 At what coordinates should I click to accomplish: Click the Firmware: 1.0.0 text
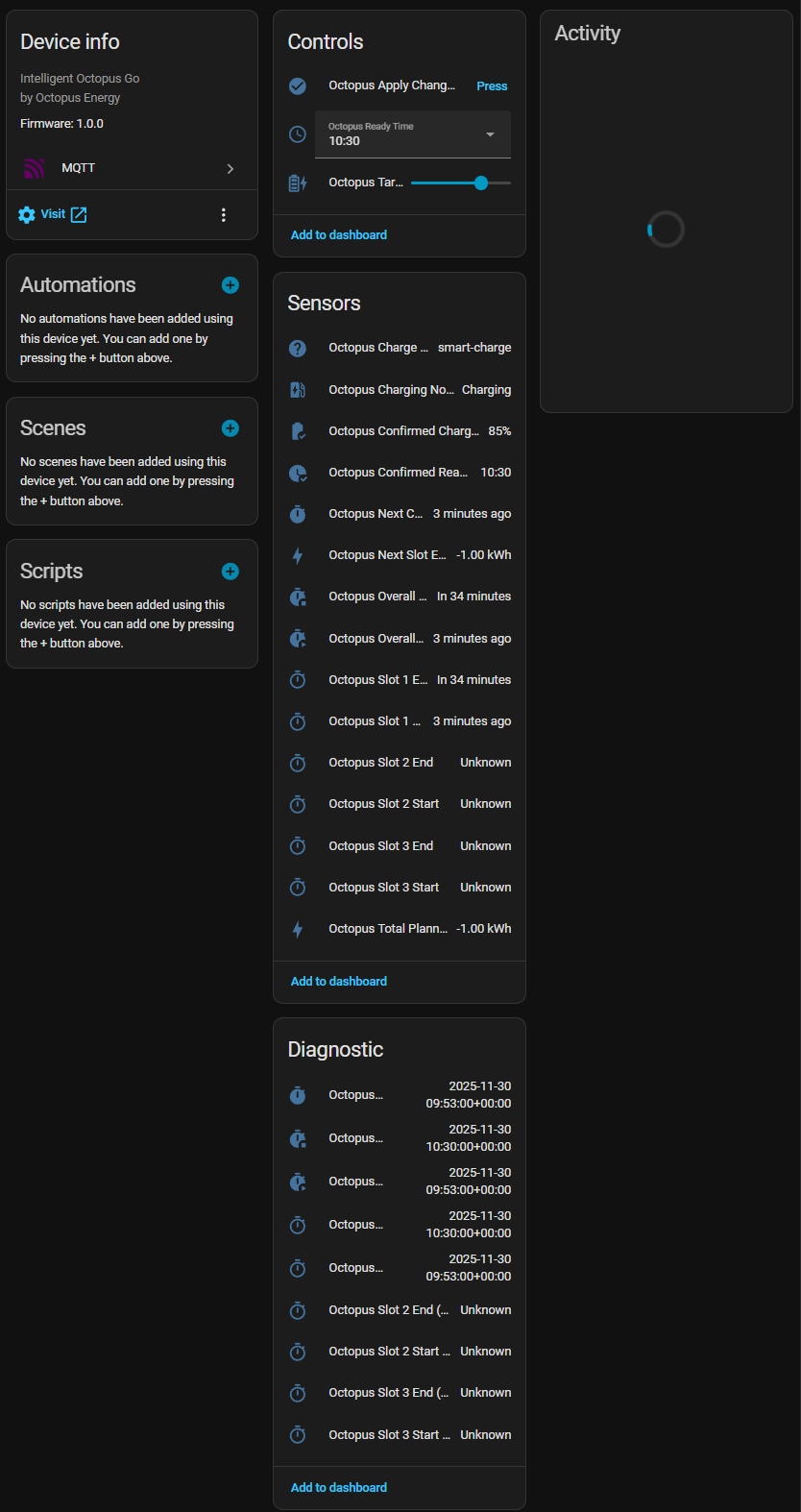click(x=61, y=124)
